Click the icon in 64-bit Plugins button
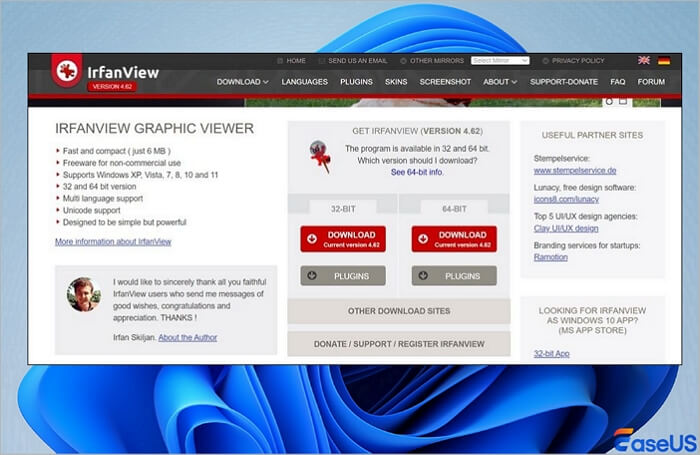The height and width of the screenshot is (455, 700). (423, 276)
